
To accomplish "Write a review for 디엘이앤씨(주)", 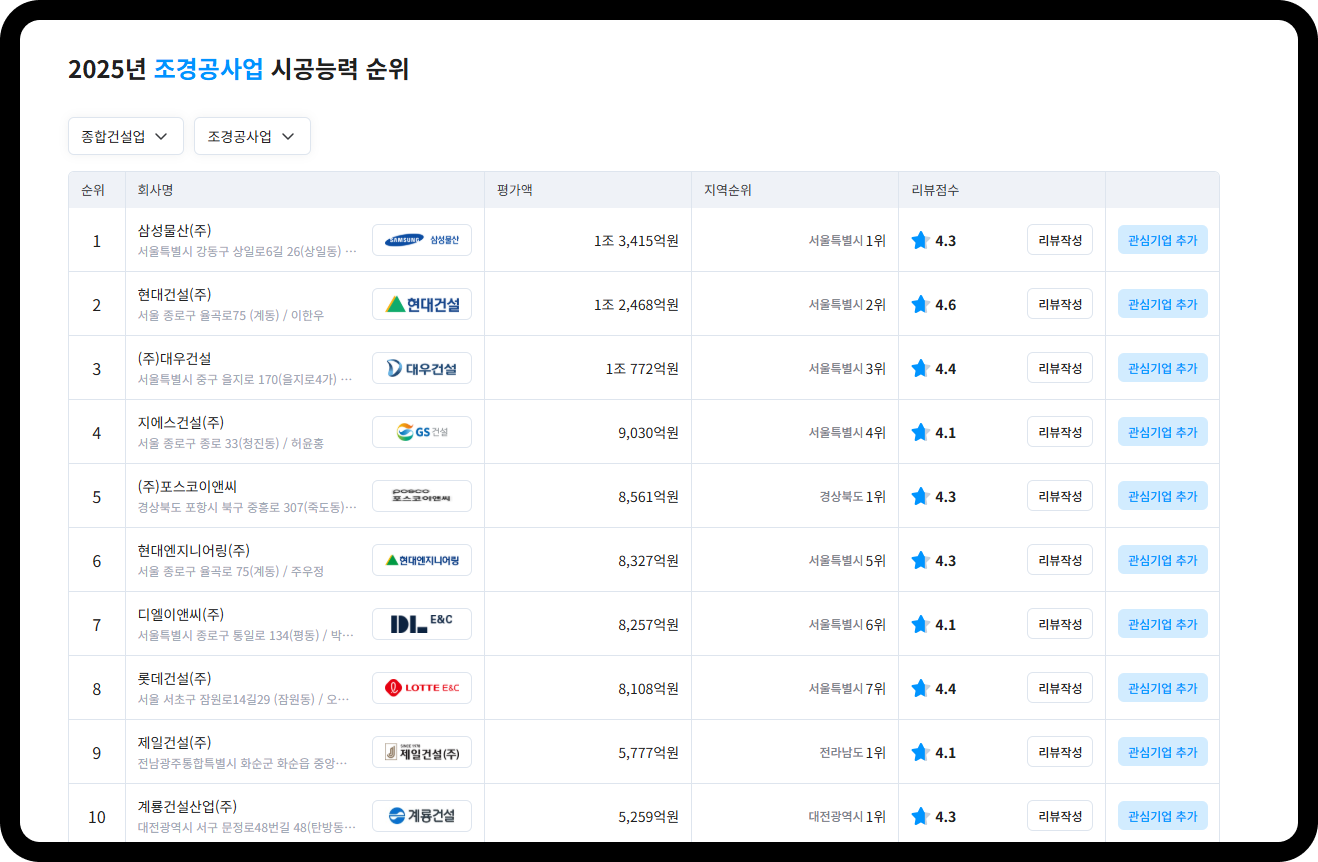I will 1060,624.
